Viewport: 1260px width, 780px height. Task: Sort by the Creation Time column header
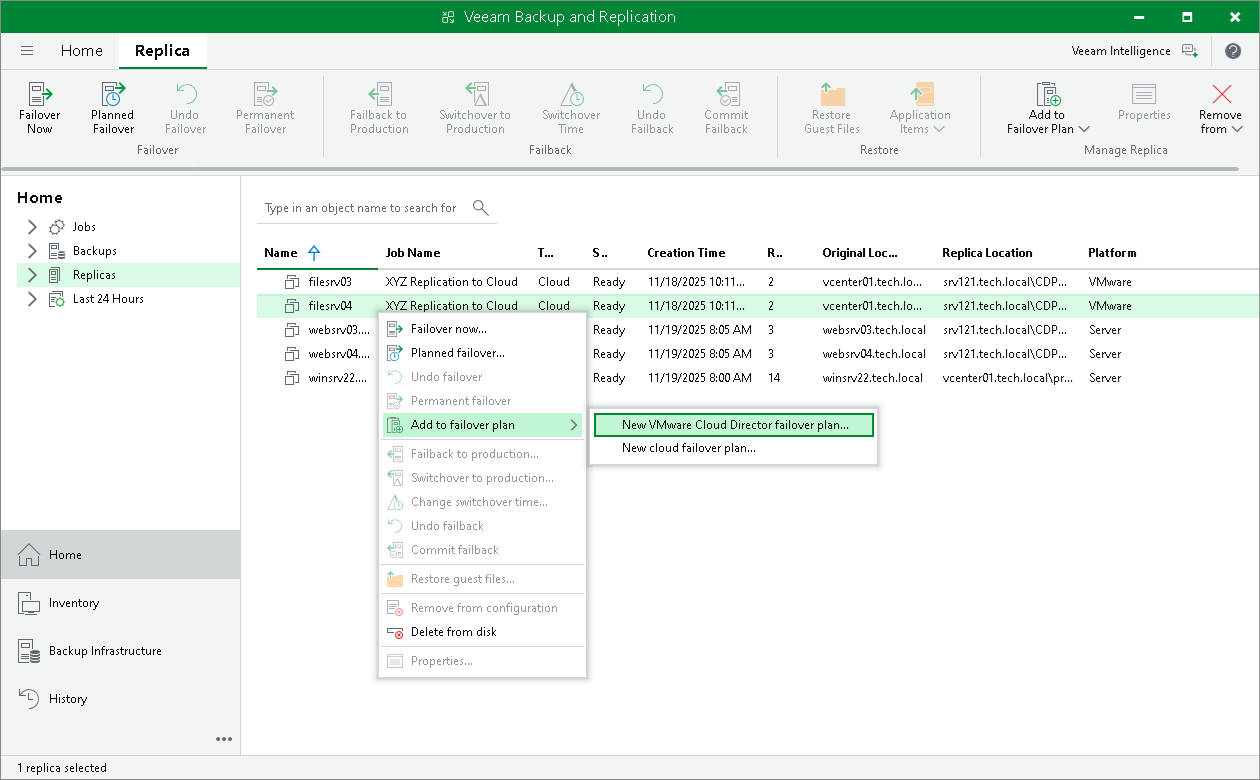pyautogui.click(x=686, y=253)
